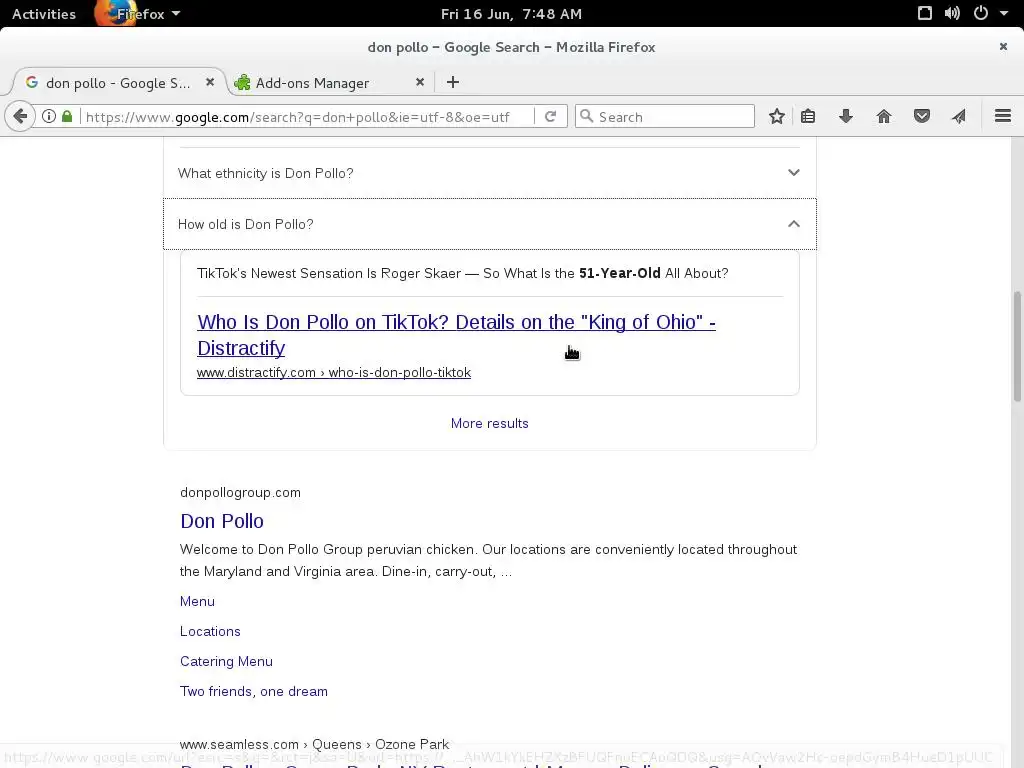Open the Catering Menu sitelink
The height and width of the screenshot is (768, 1024).
coord(227,662)
